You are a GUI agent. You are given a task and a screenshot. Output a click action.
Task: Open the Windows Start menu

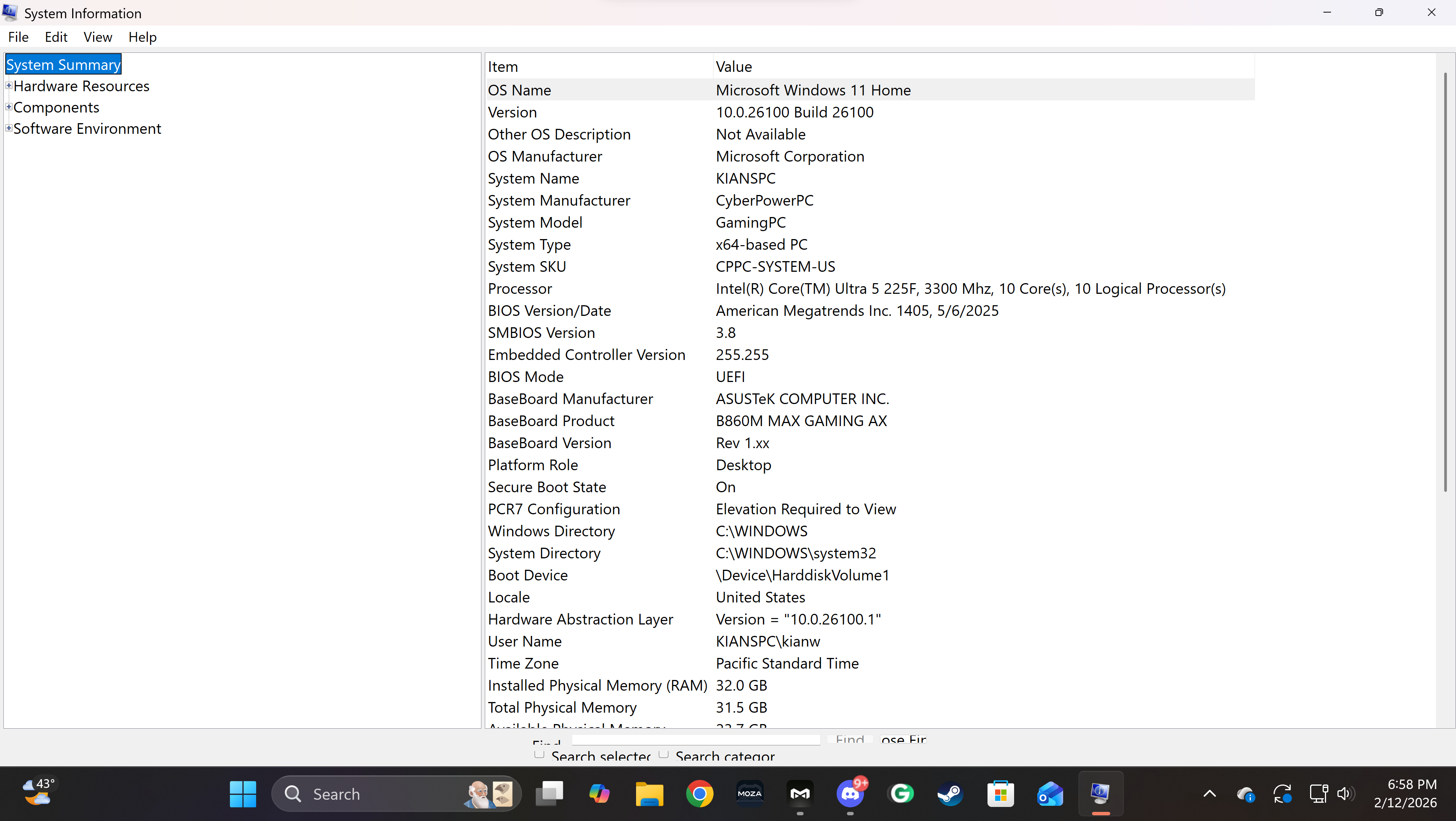coord(243,794)
